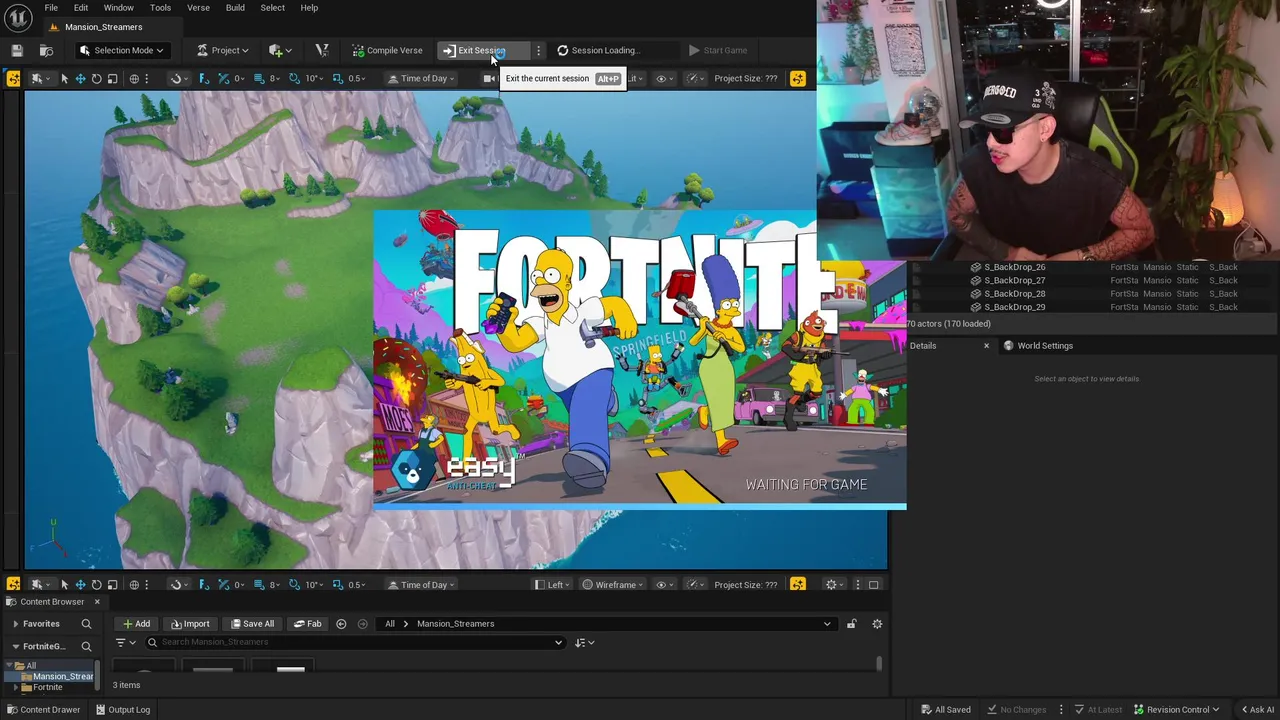Open the Window menu
The width and height of the screenshot is (1280, 720).
(x=119, y=8)
